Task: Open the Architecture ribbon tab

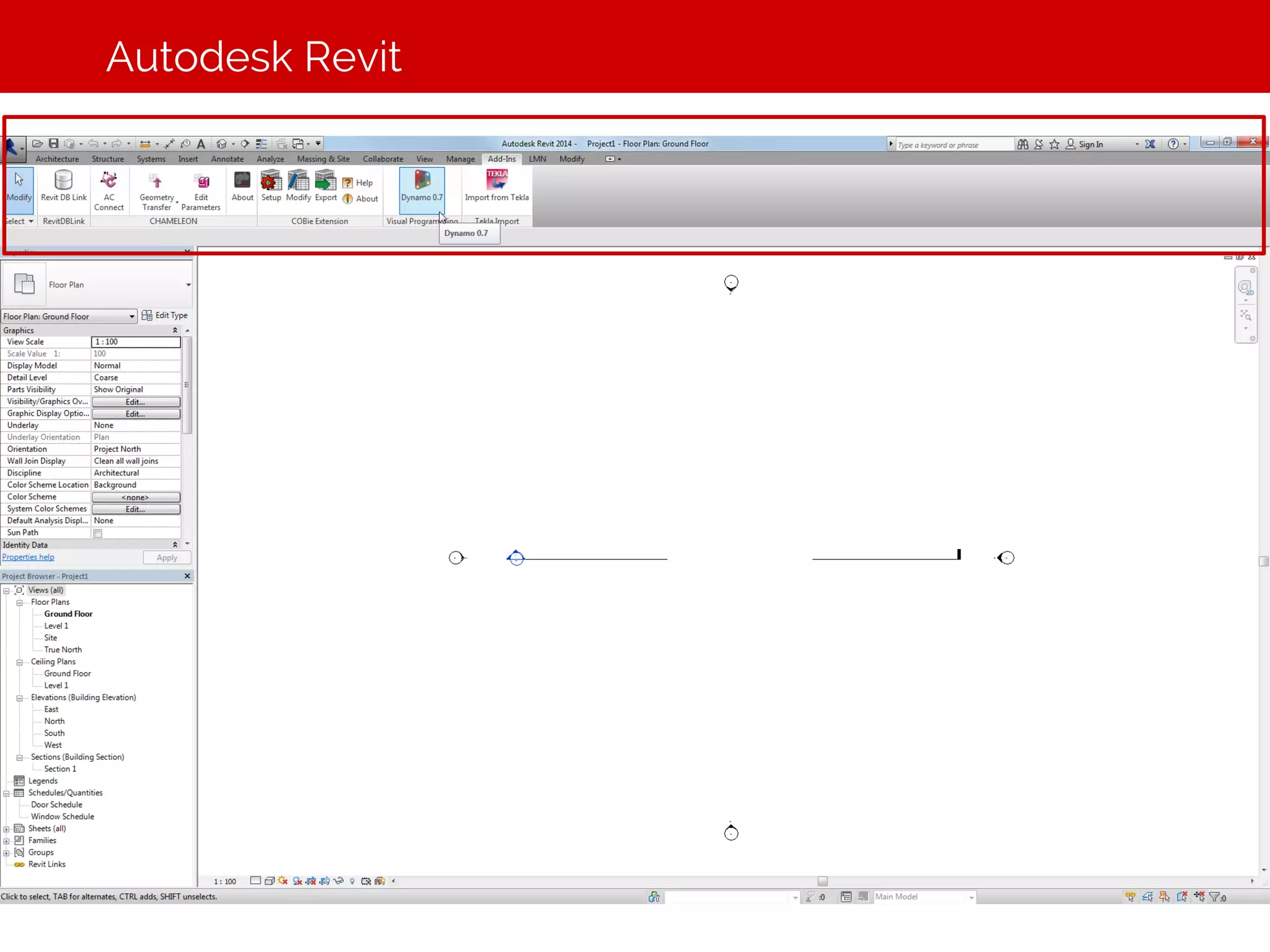Action: click(x=57, y=159)
